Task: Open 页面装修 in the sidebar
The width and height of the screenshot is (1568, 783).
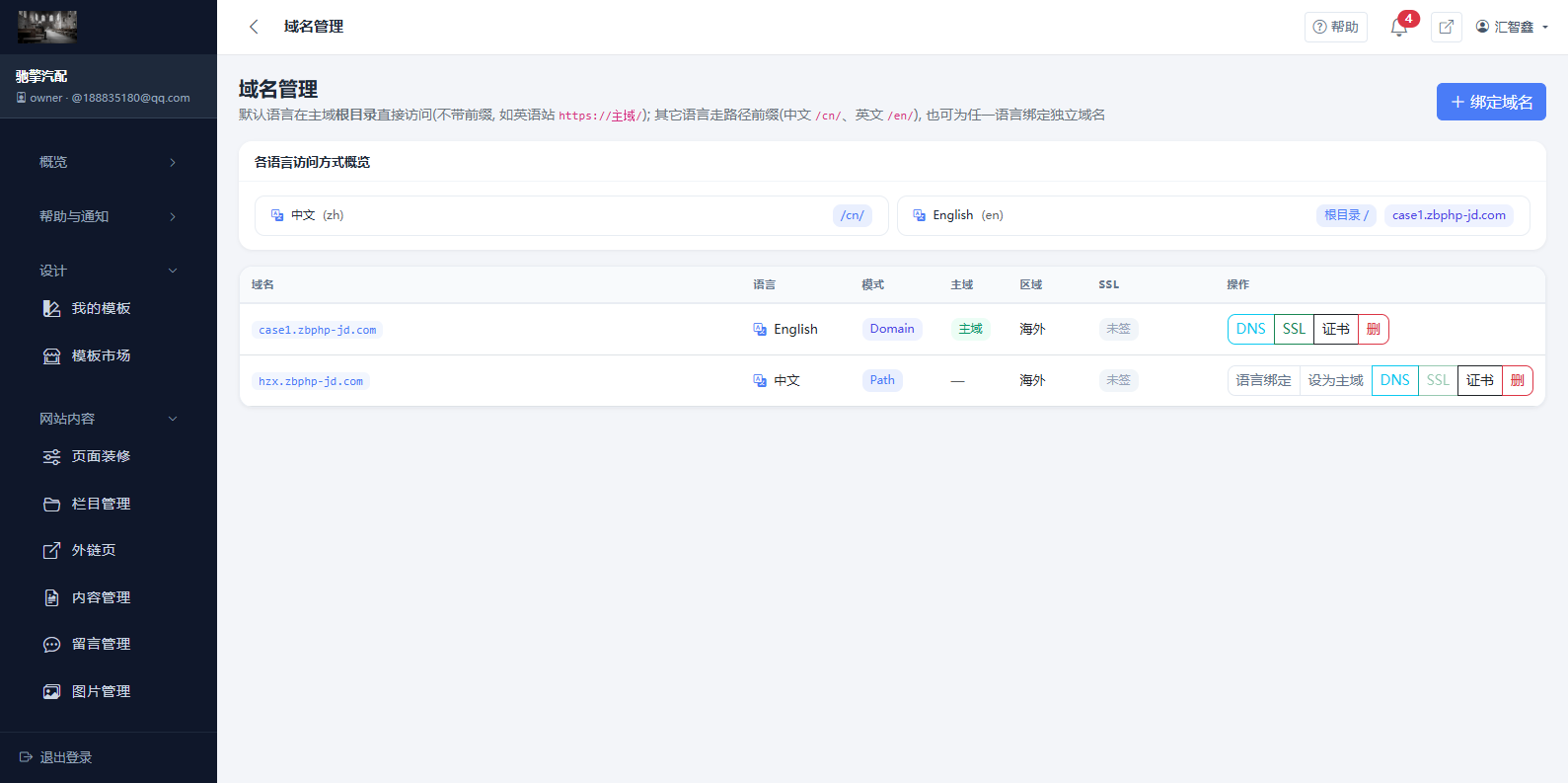Action: pos(101,457)
